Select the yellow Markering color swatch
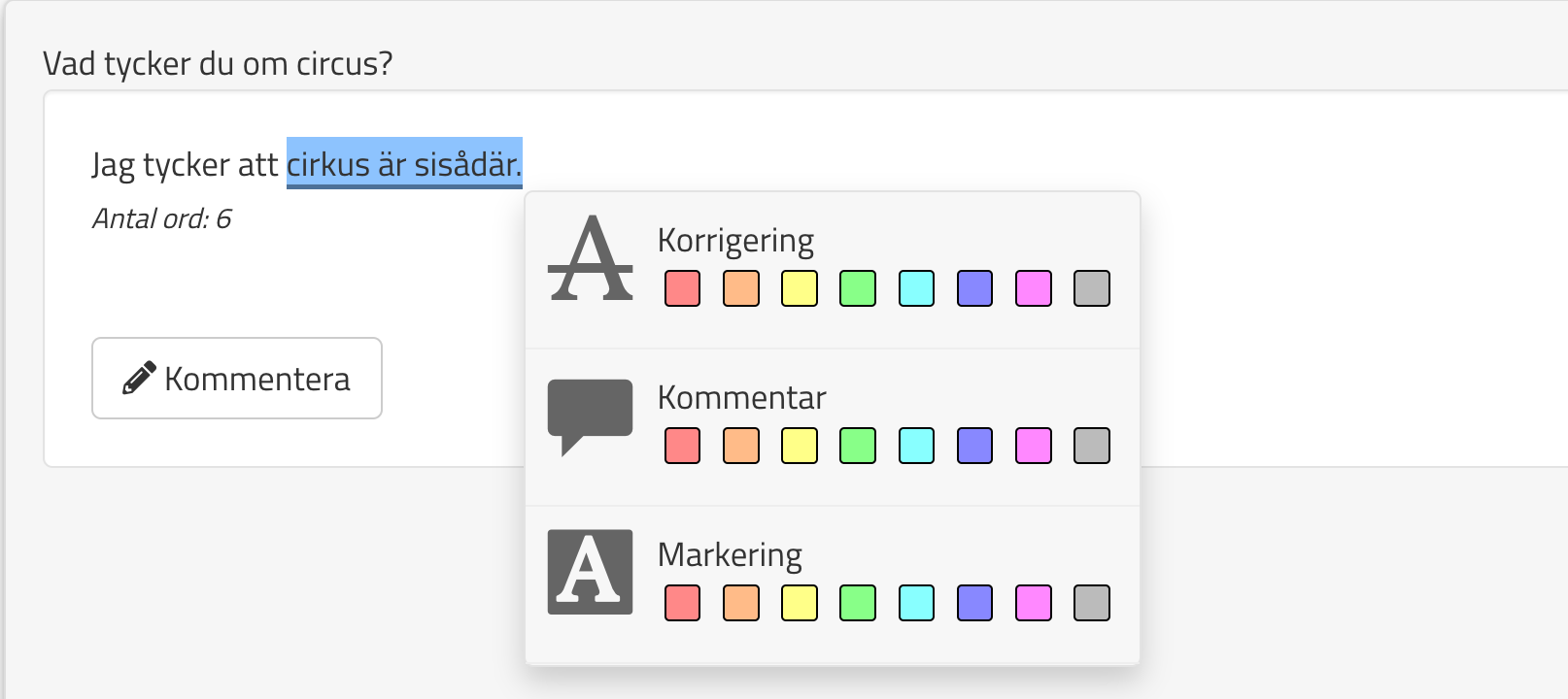1568x699 pixels. click(x=800, y=603)
